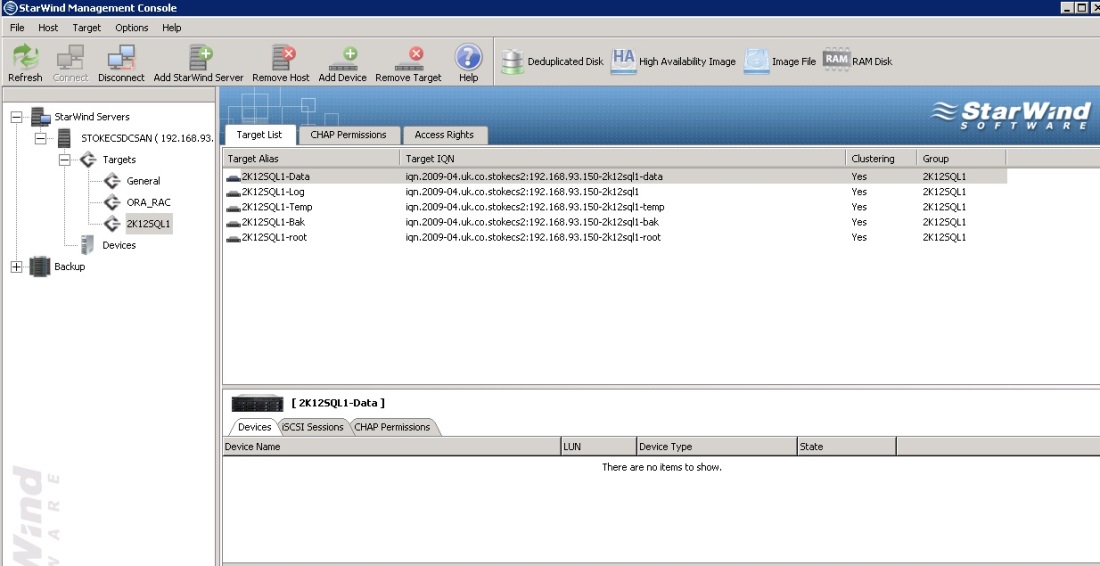Image resolution: width=1100 pixels, height=566 pixels.
Task: Click the STOKECSDCSAN server icon
Action: [65, 138]
